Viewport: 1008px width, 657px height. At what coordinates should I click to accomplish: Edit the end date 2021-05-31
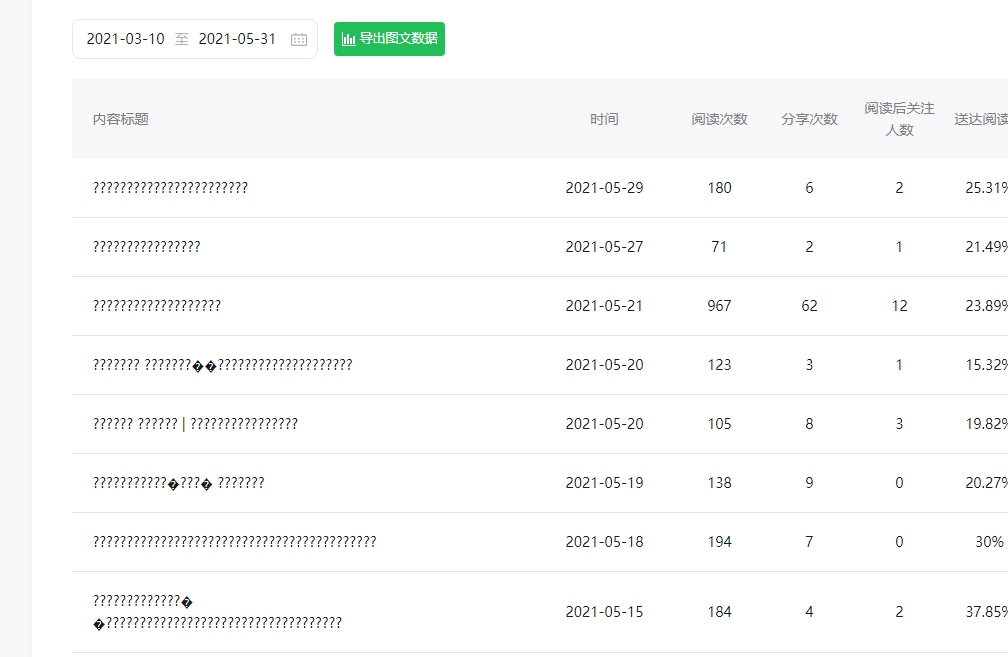pos(237,39)
